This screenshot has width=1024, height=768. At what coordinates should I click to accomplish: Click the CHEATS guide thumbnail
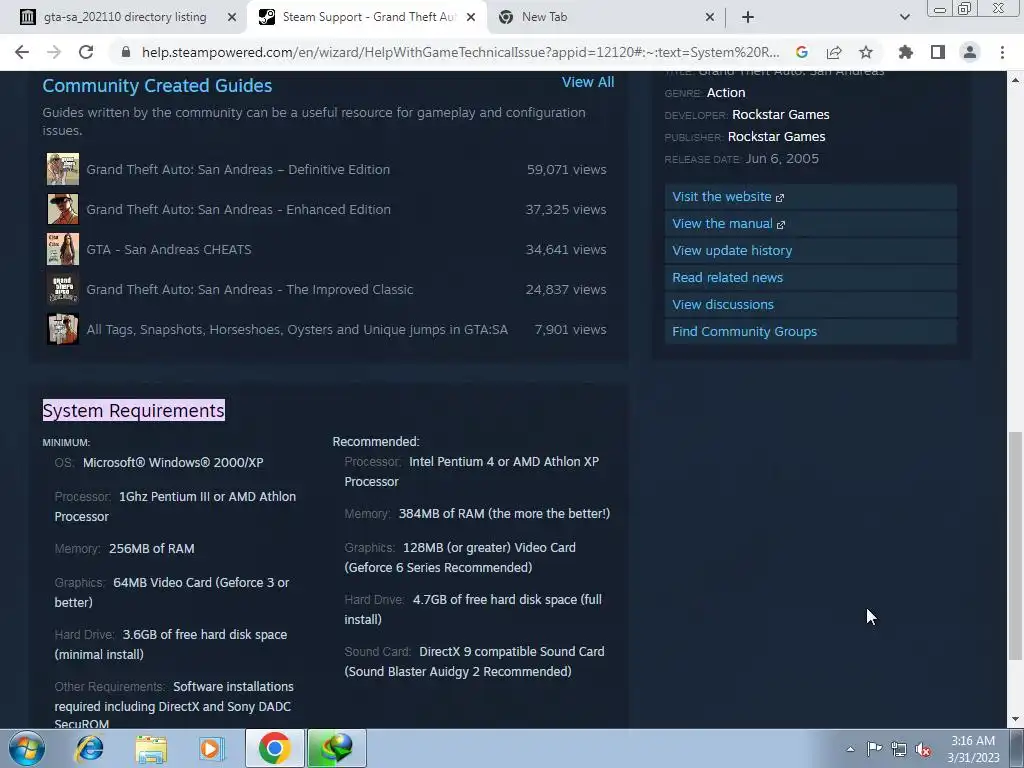[x=63, y=249]
